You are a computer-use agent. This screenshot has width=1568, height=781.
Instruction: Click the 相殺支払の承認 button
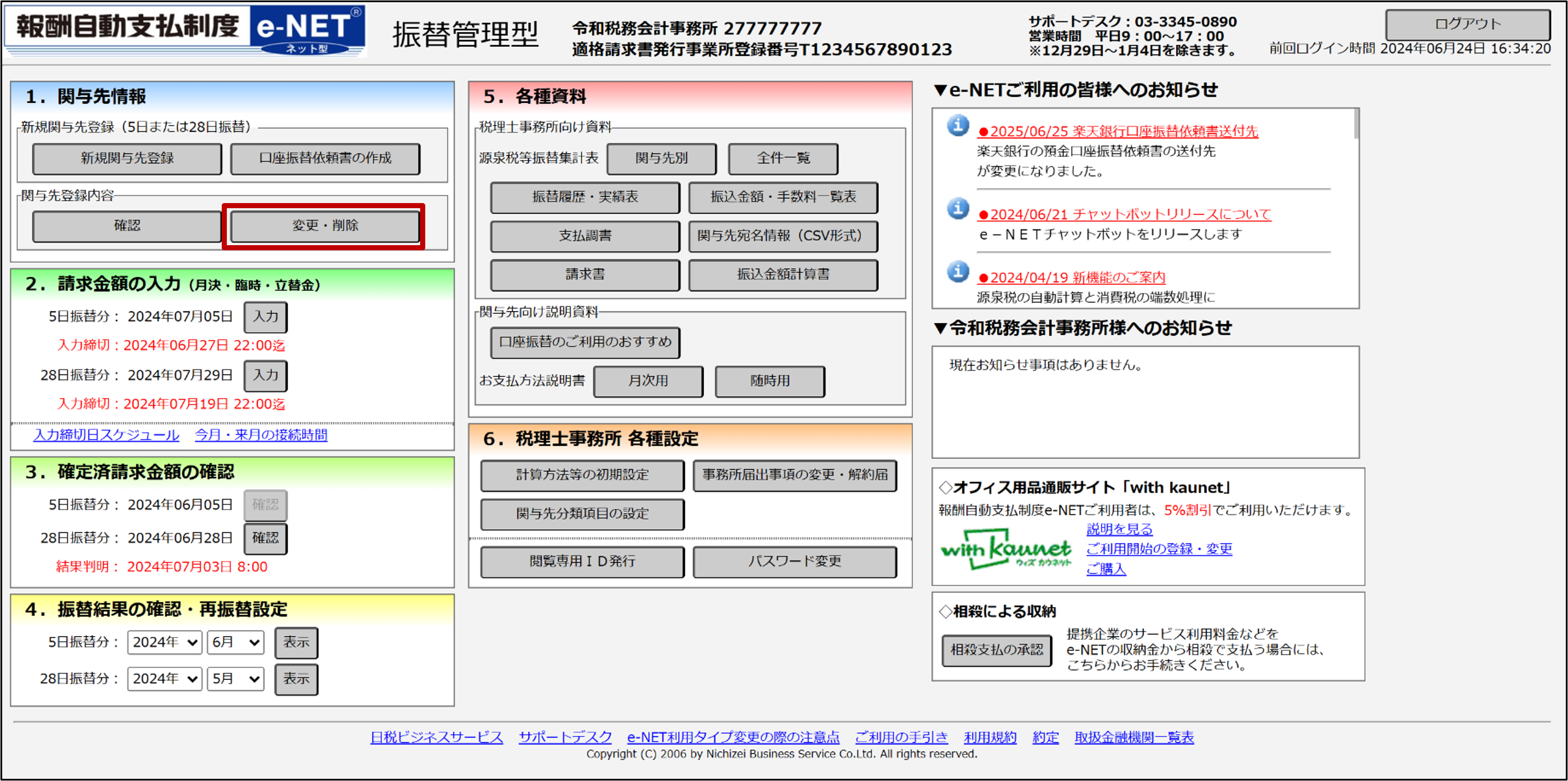point(997,650)
